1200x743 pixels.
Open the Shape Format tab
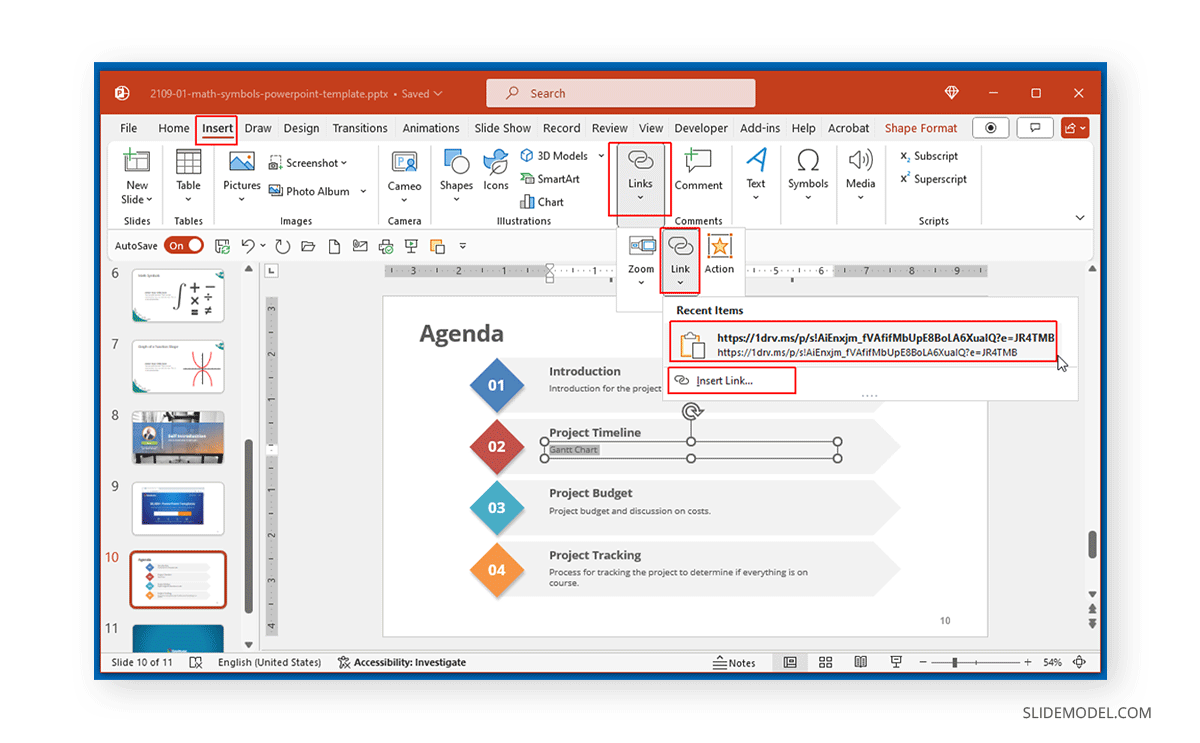coord(921,128)
